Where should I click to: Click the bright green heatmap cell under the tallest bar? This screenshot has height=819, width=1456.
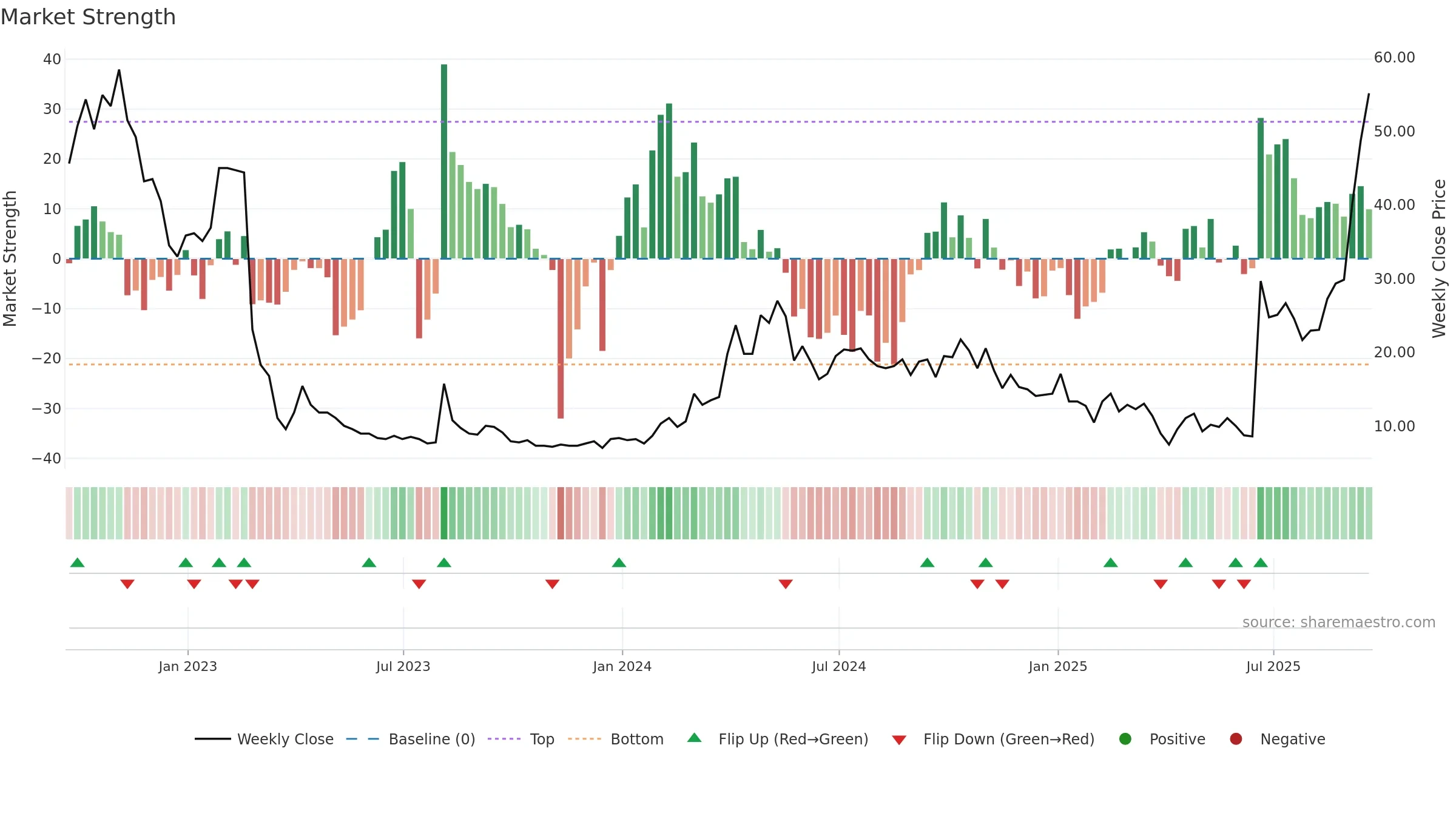pos(444,513)
